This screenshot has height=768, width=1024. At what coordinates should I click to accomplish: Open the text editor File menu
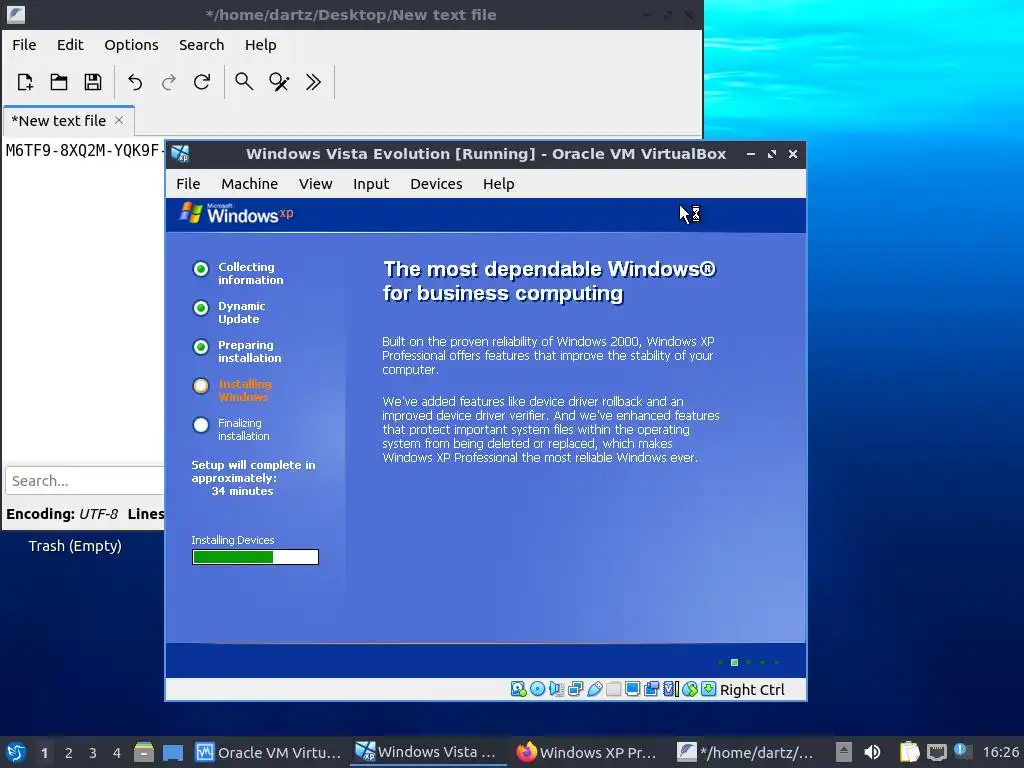pyautogui.click(x=24, y=44)
